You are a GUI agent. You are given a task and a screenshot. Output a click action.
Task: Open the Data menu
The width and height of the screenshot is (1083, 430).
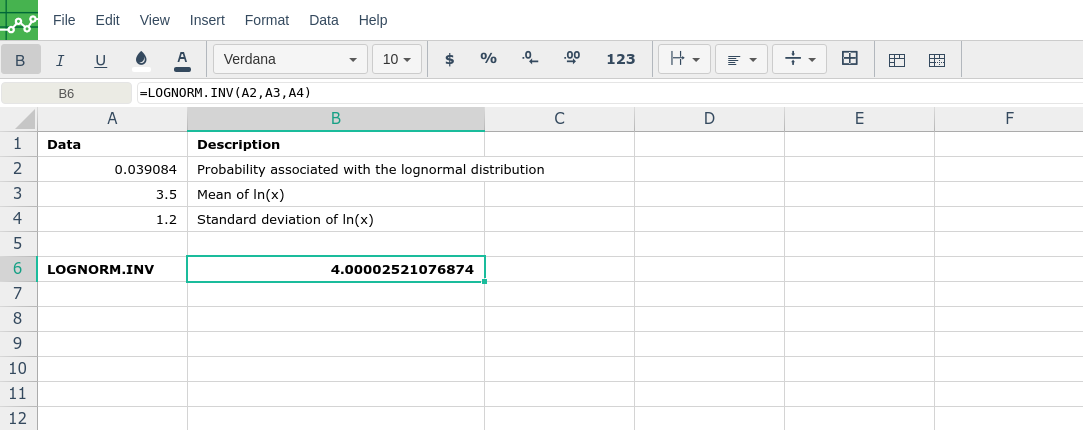click(324, 20)
